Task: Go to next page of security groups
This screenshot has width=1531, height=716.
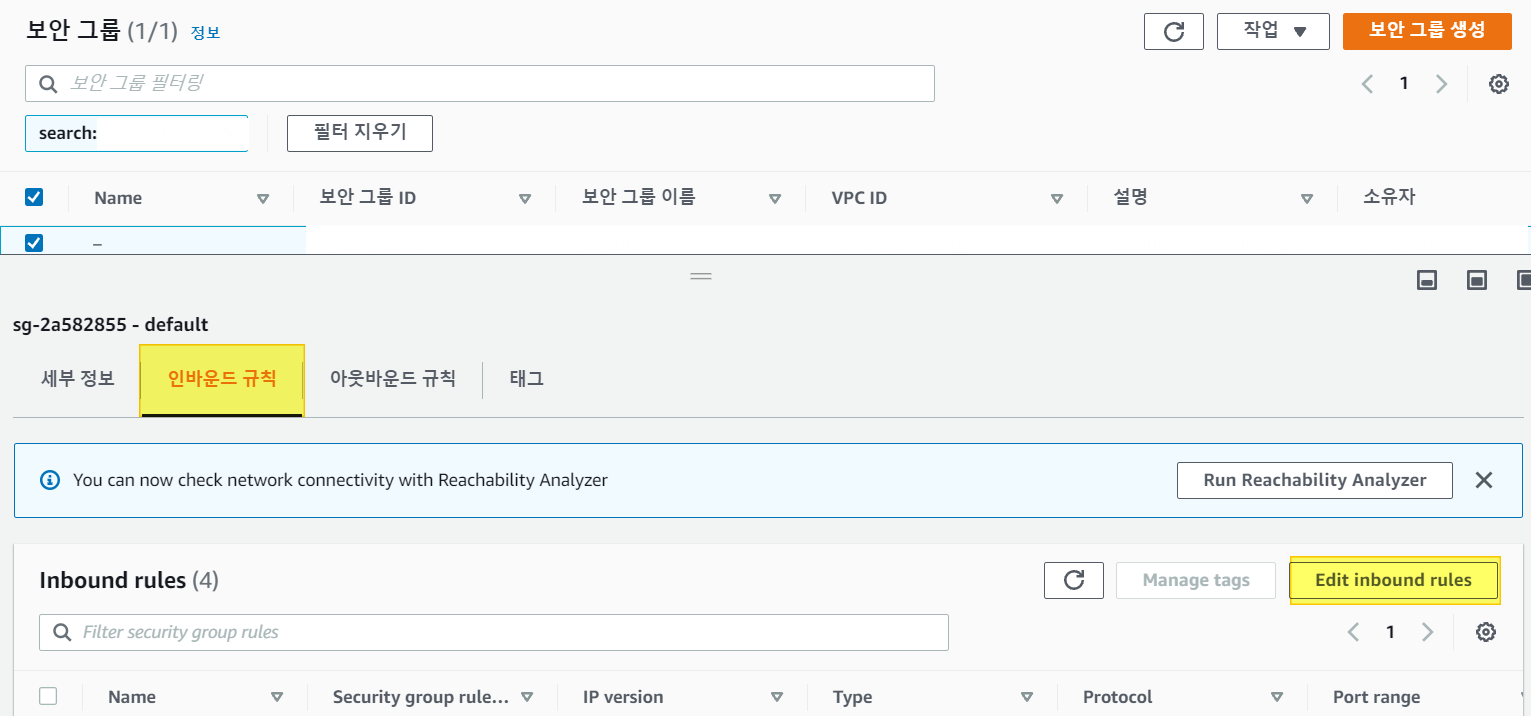Action: pyautogui.click(x=1441, y=84)
